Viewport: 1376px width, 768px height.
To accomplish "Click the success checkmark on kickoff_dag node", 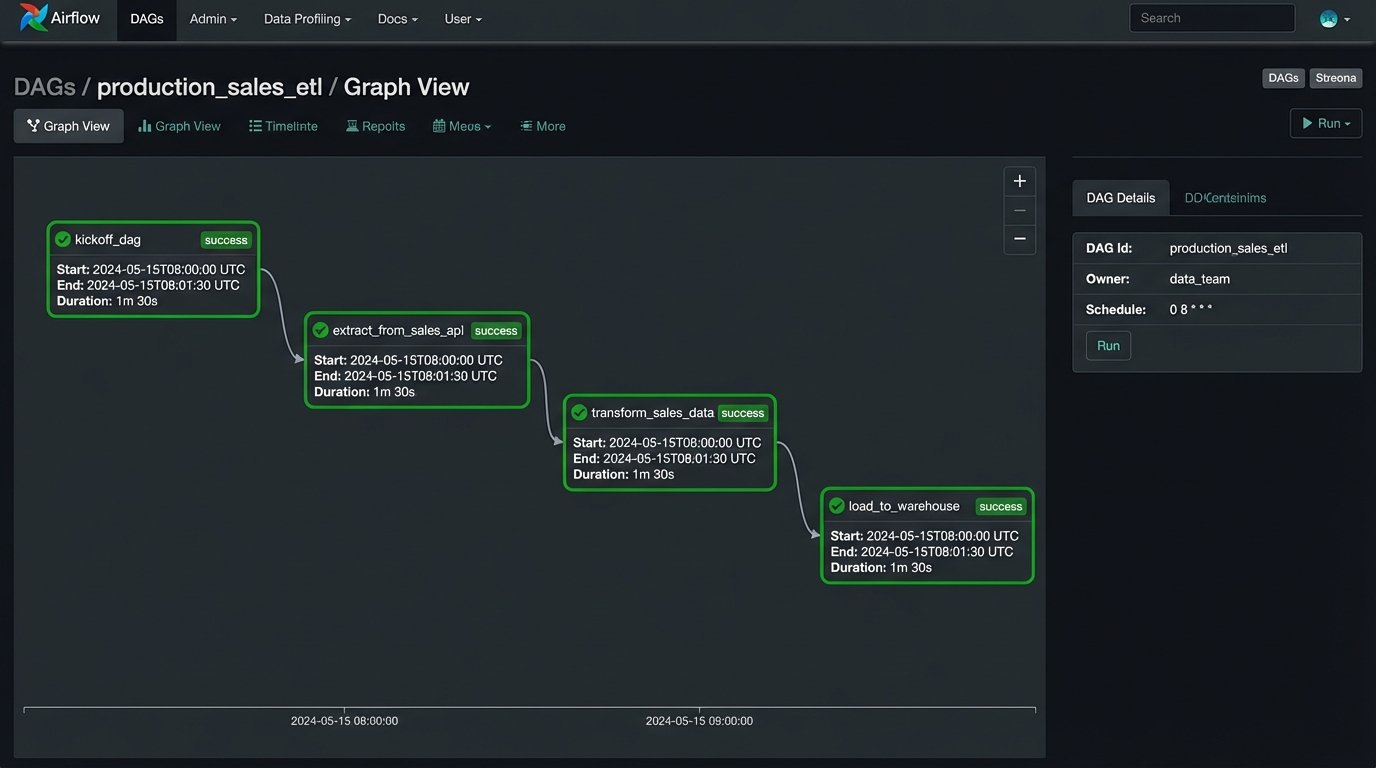I will click(x=62, y=238).
